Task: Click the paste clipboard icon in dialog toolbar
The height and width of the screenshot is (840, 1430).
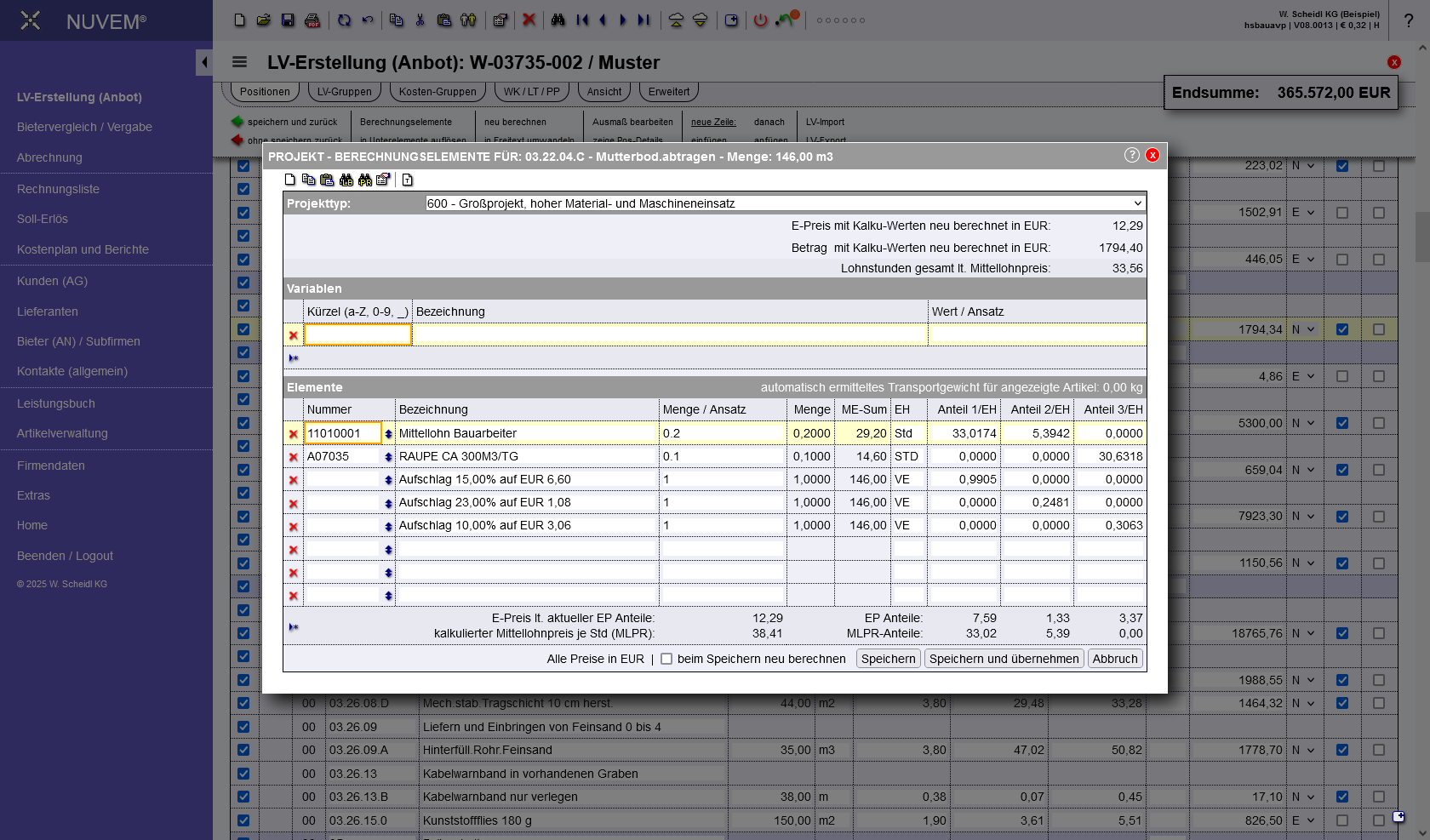Action: (327, 180)
